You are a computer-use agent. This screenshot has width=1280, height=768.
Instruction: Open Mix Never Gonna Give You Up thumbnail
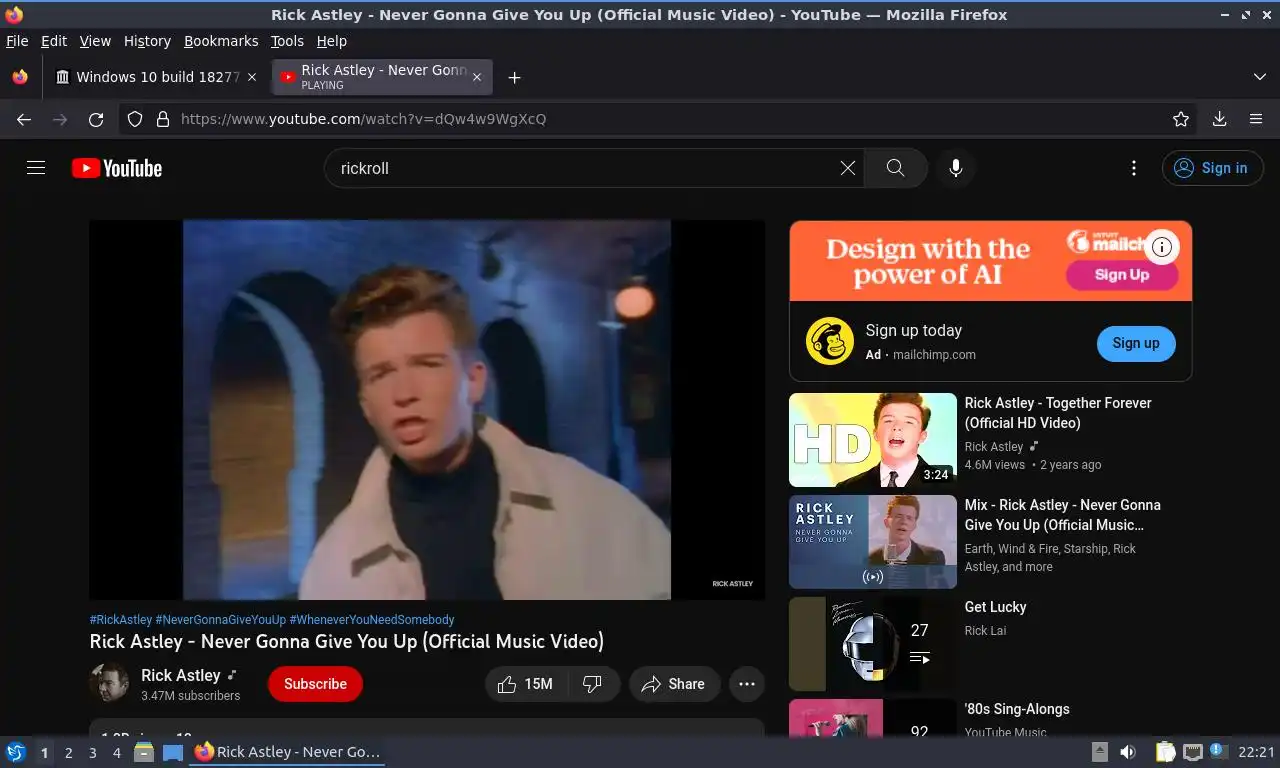coord(873,542)
